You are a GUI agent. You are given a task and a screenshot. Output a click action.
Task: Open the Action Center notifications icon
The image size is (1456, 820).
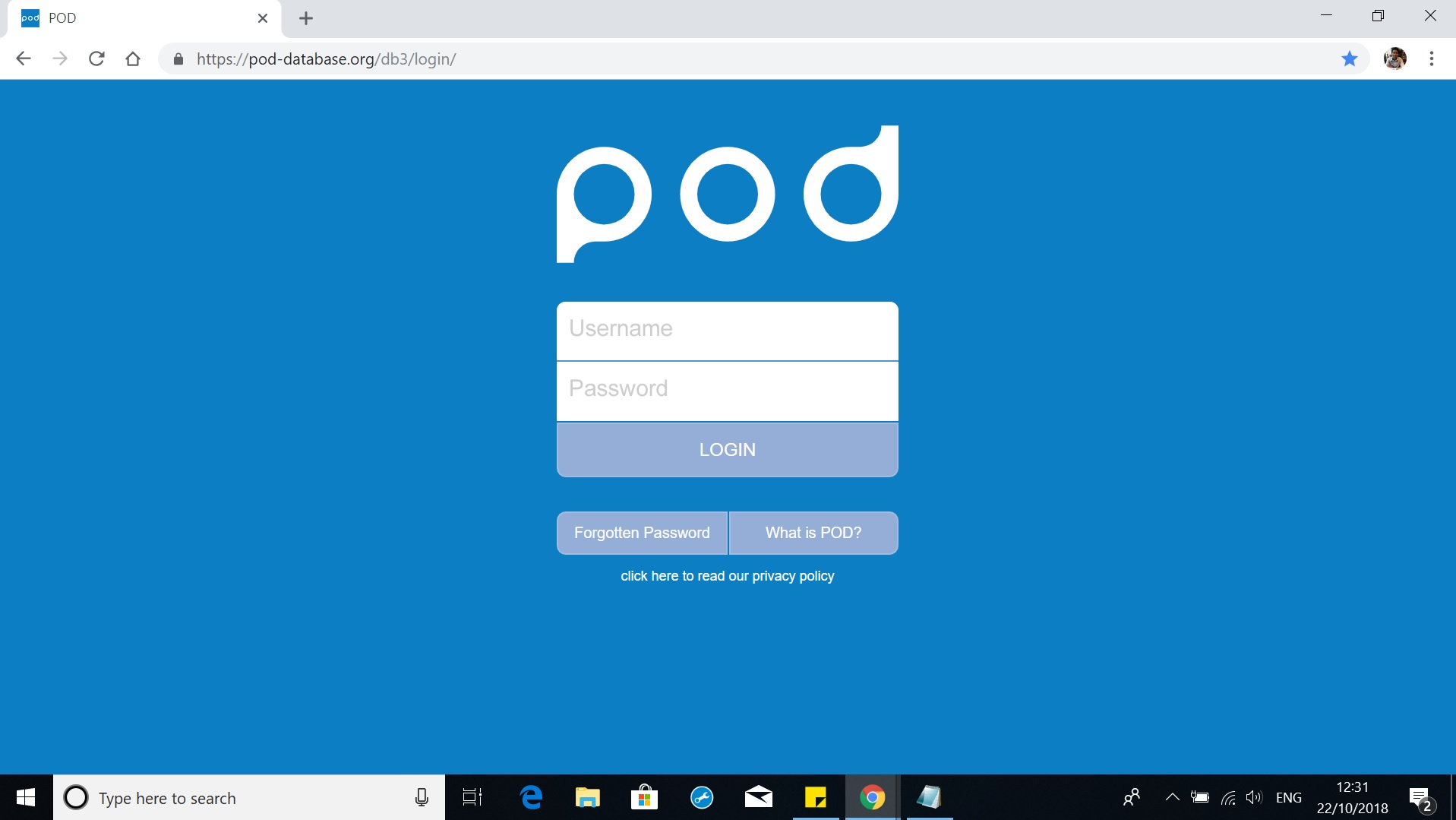[x=1421, y=798]
